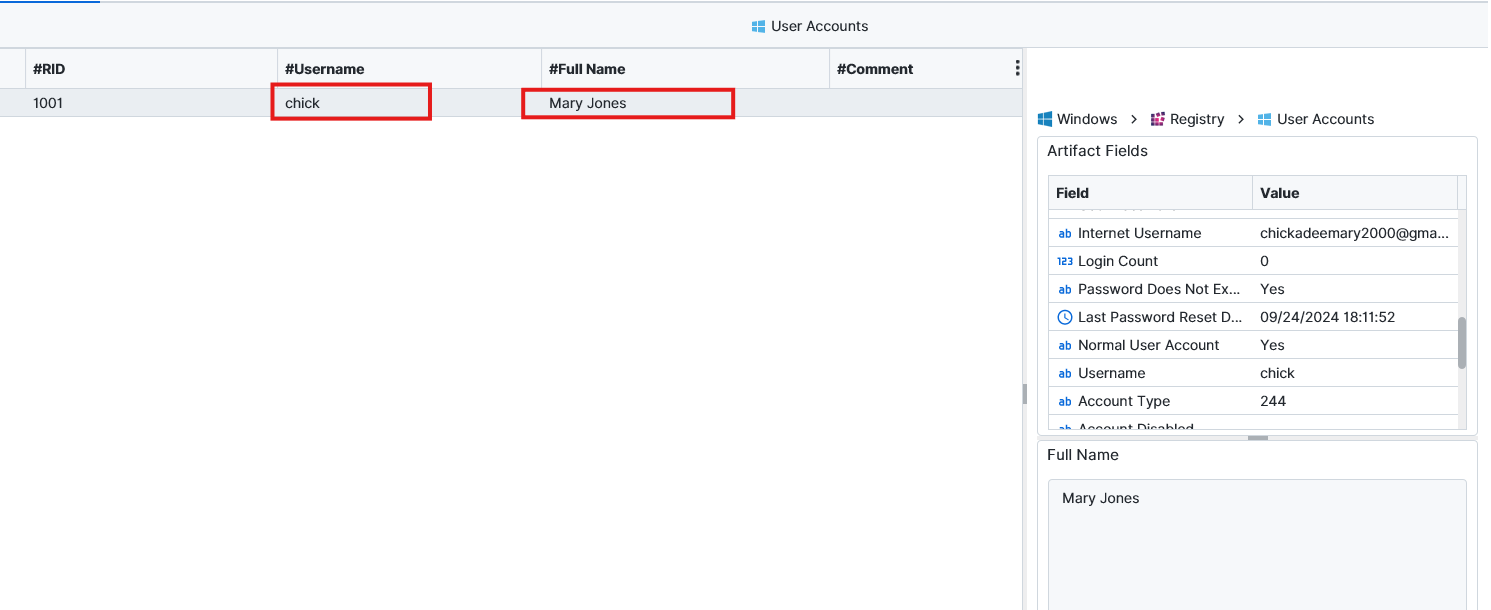This screenshot has width=1491, height=610.
Task: Sort by the #Username column header
Action: point(325,69)
